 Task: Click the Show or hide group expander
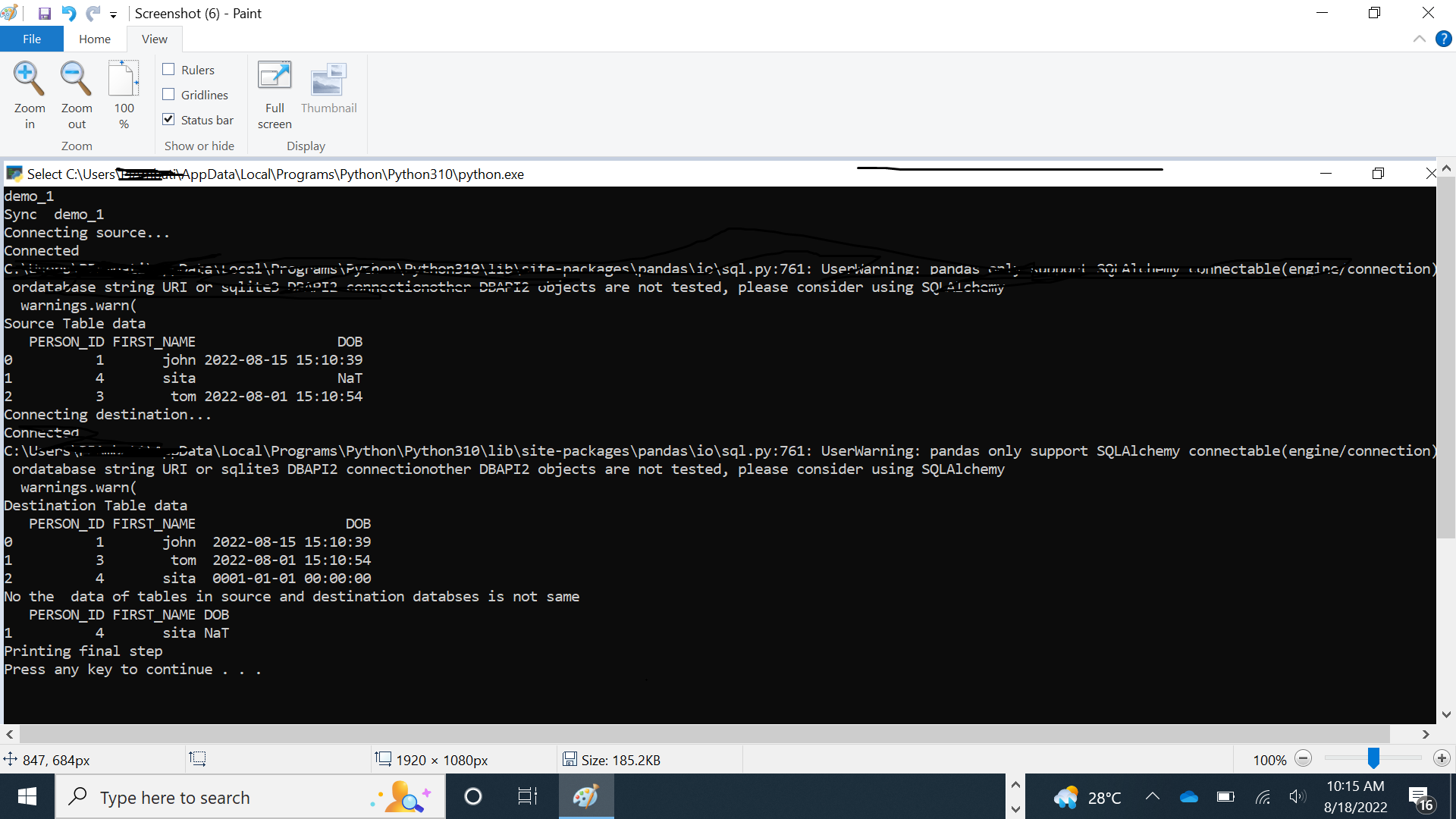tap(199, 146)
